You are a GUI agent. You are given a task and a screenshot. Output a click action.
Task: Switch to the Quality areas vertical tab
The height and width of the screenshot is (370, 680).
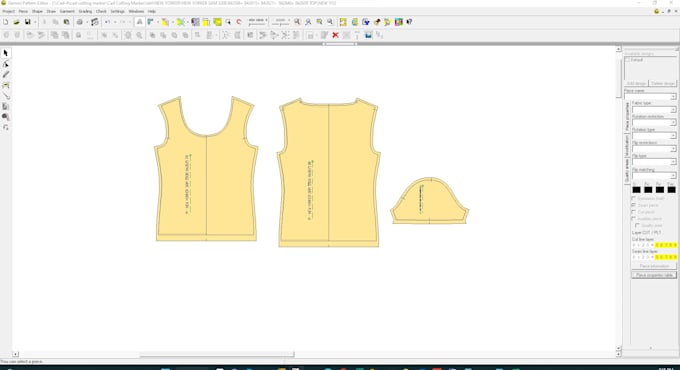pos(627,170)
